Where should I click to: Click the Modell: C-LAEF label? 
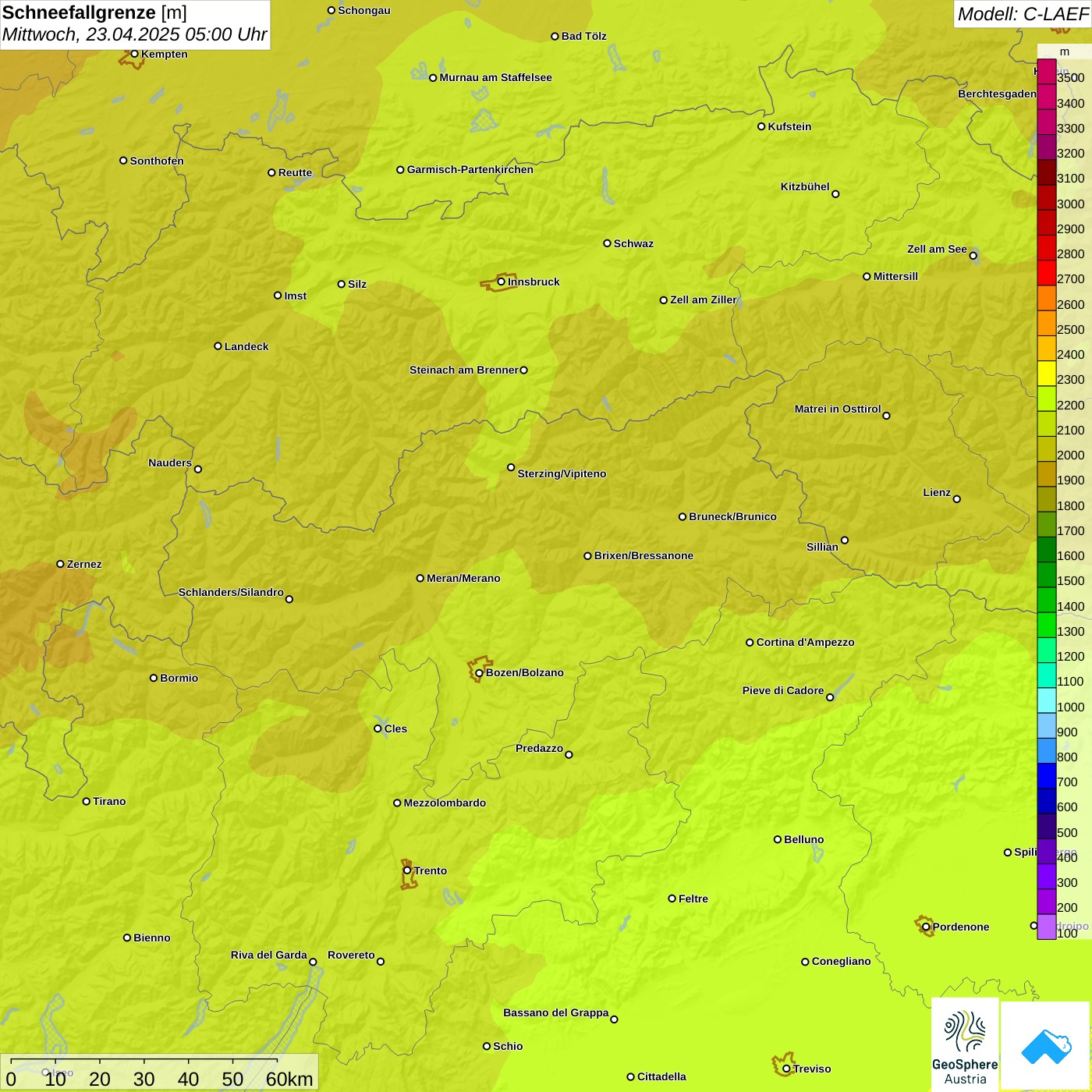(x=1023, y=14)
